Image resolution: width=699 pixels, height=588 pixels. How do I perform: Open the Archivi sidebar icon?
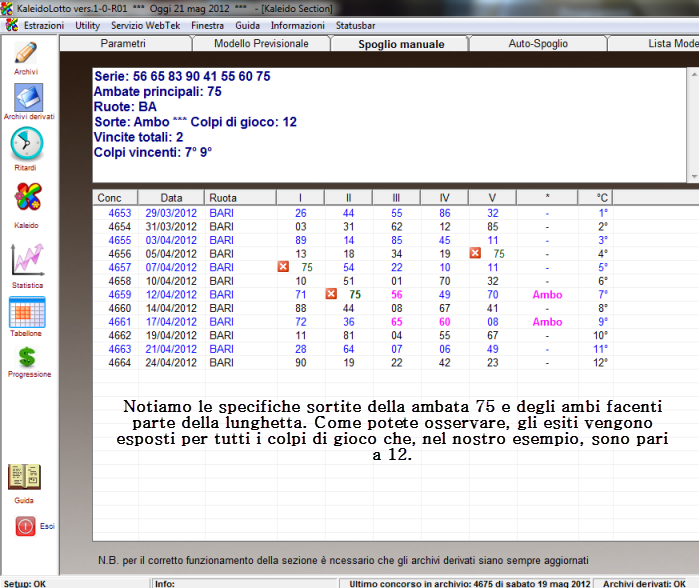click(x=26, y=54)
